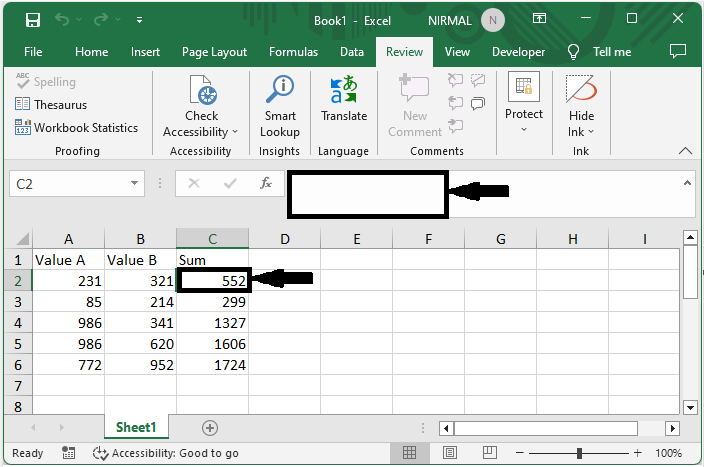This screenshot has width=704, height=467.
Task: Select cell C4 containing 1327
Action: tap(212, 323)
